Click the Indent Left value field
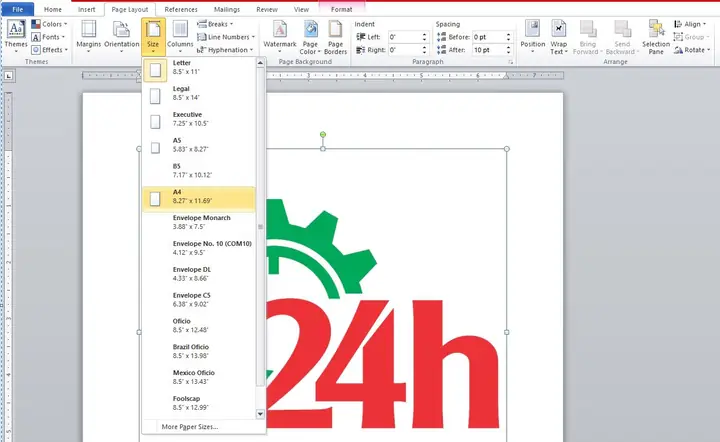720x442 pixels. 404,37
